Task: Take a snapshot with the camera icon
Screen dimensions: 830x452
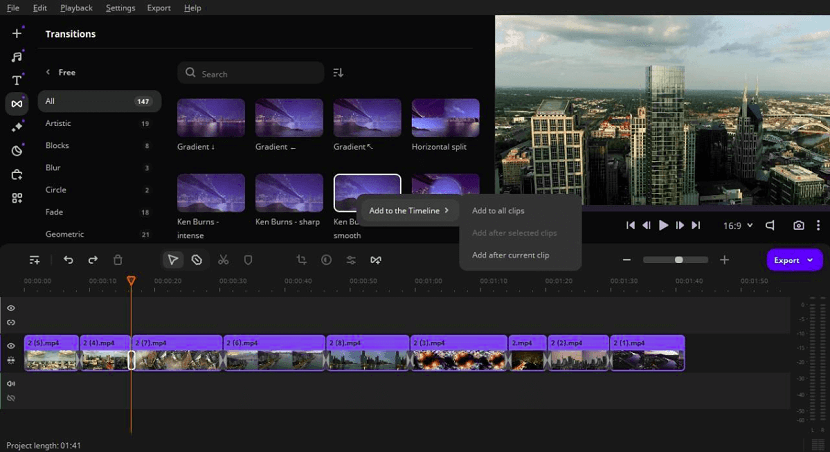Action: point(799,225)
